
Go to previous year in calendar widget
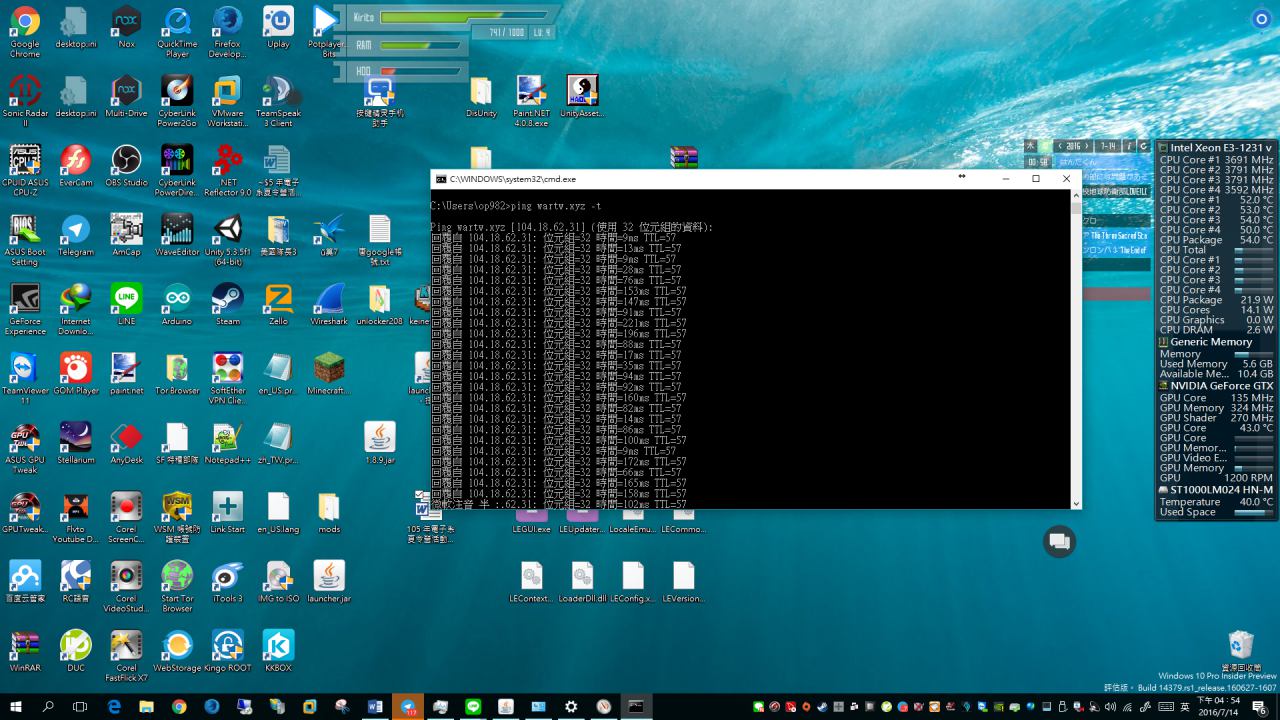coord(1060,147)
